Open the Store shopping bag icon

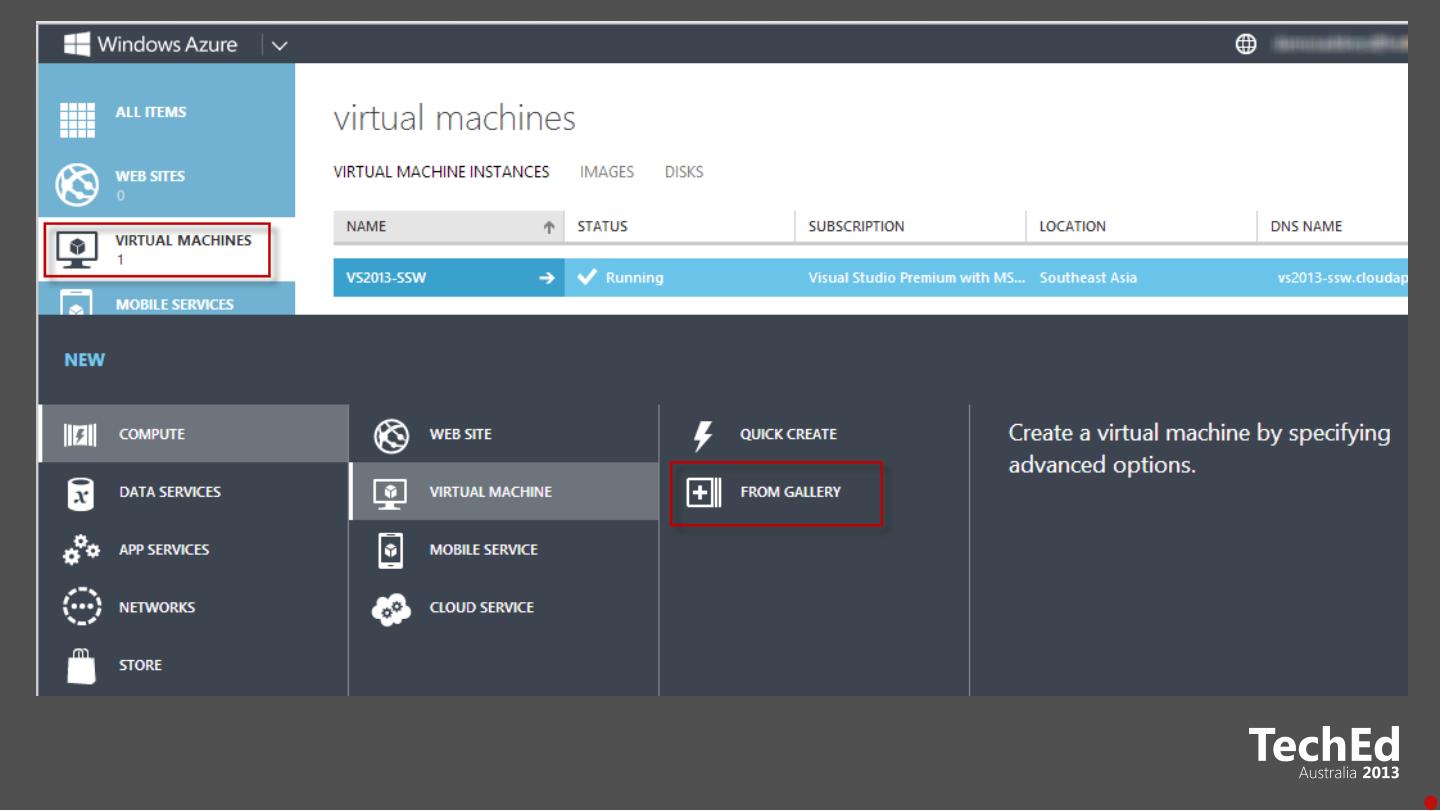[x=81, y=666]
